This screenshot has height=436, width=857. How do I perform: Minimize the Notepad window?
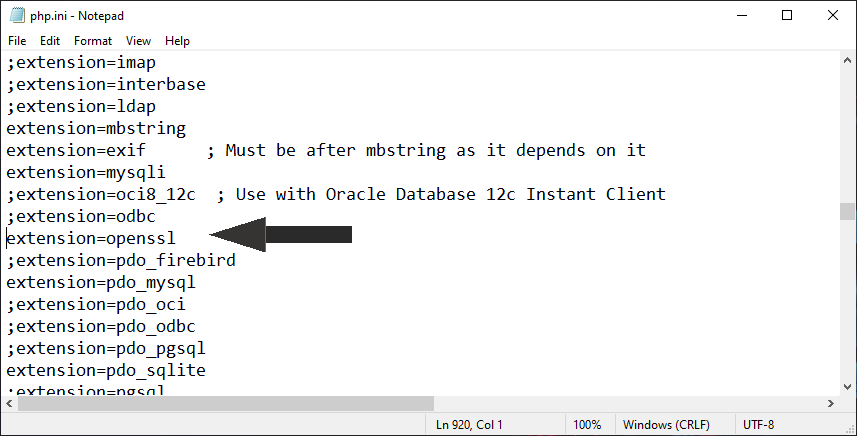pos(740,15)
